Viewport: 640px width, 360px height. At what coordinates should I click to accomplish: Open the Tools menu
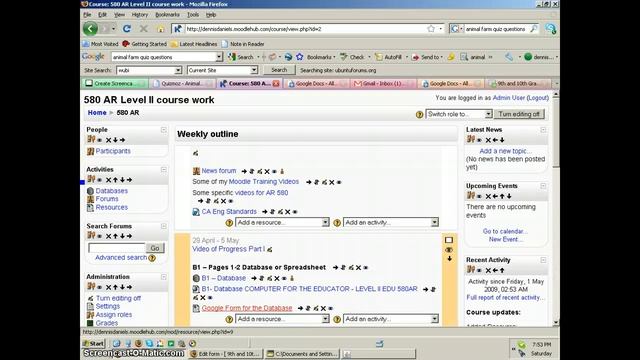[193, 15]
